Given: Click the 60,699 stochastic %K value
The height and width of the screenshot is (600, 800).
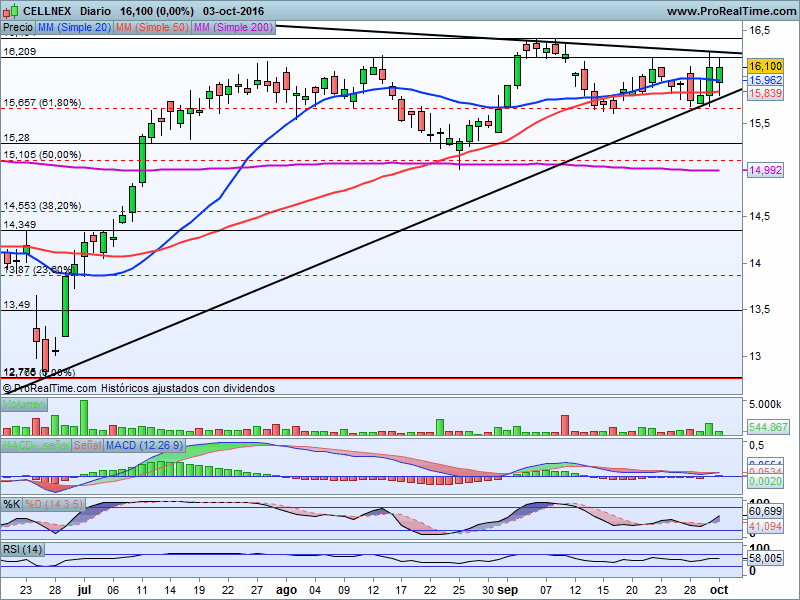Looking at the screenshot, I should (765, 511).
